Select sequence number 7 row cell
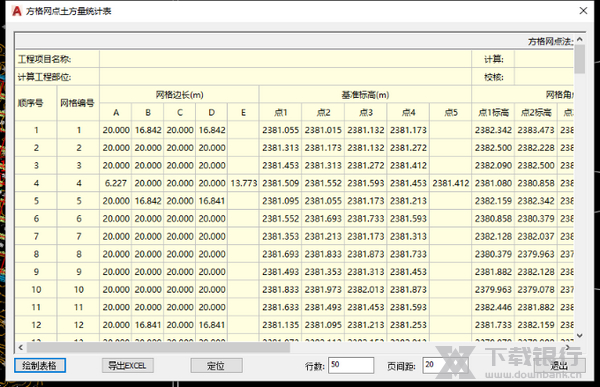 (x=36, y=237)
